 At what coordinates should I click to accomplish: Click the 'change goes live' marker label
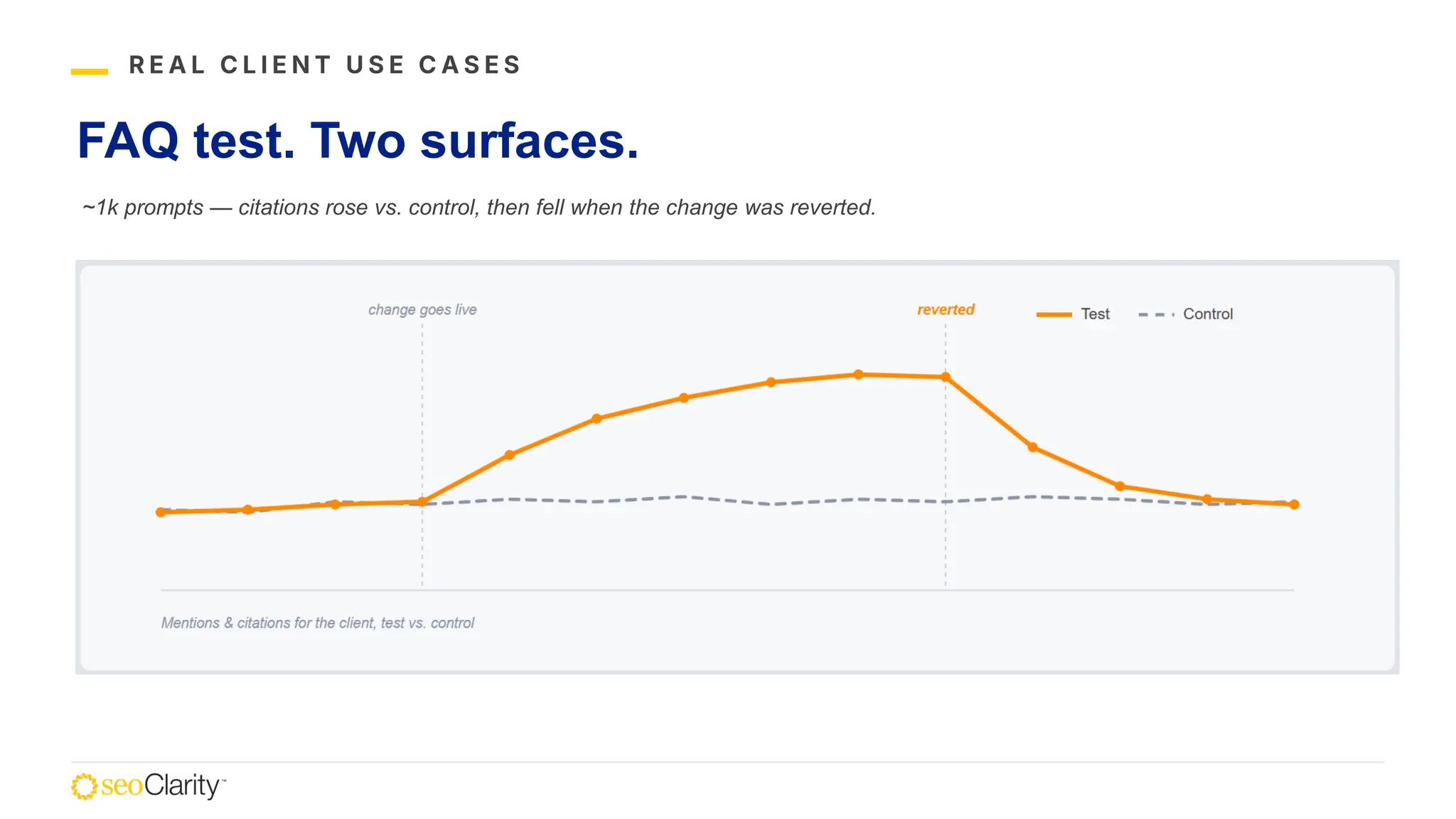pyautogui.click(x=422, y=310)
